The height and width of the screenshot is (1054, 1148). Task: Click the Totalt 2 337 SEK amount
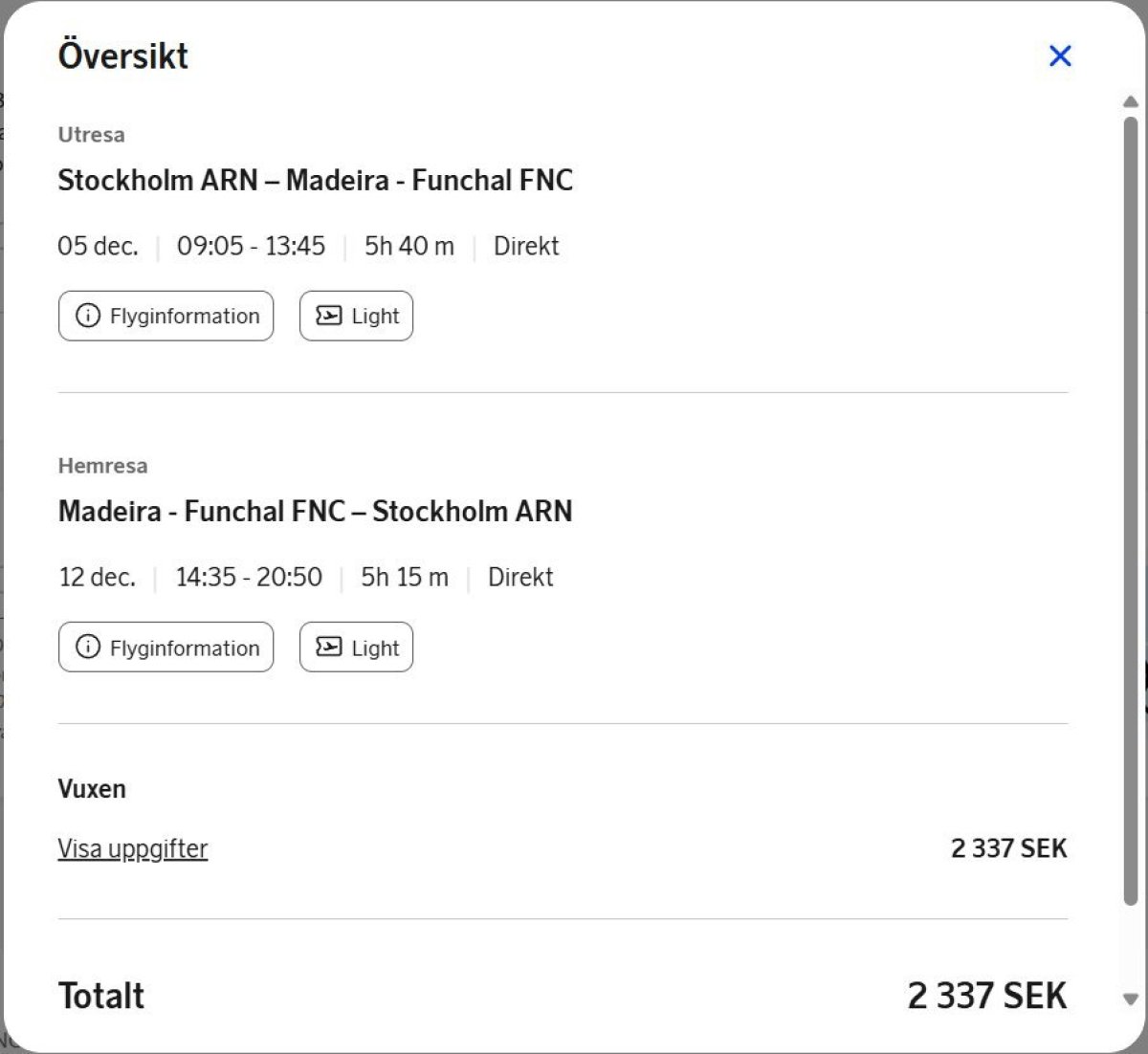coord(987,996)
